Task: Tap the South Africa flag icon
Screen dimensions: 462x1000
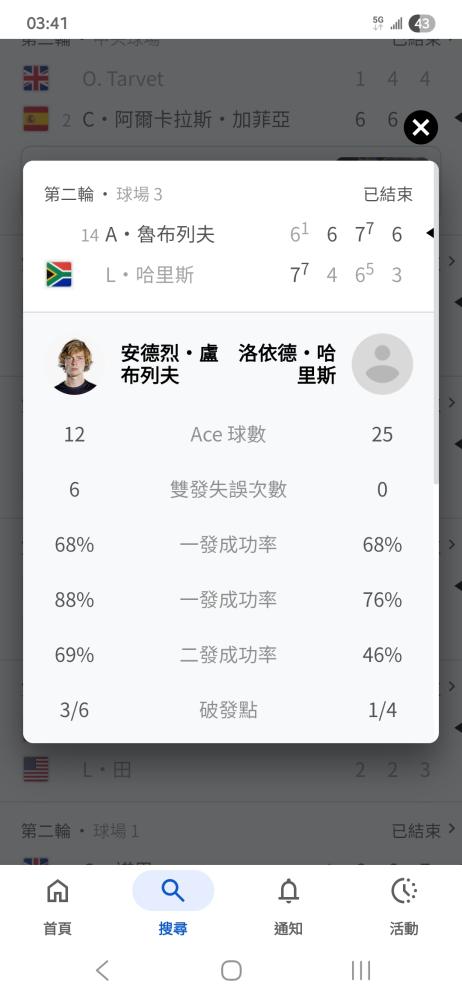Action: (x=59, y=275)
